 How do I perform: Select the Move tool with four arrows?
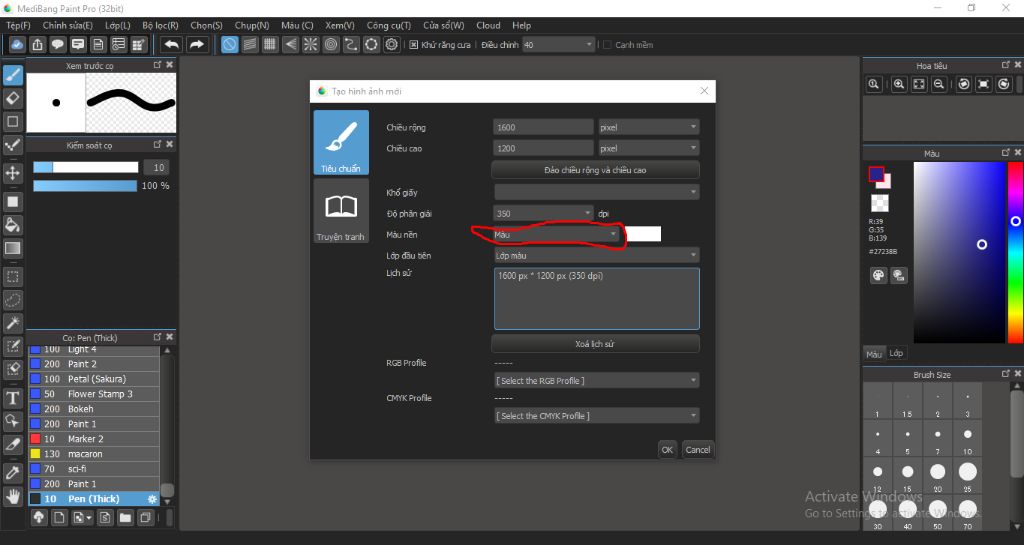12,172
